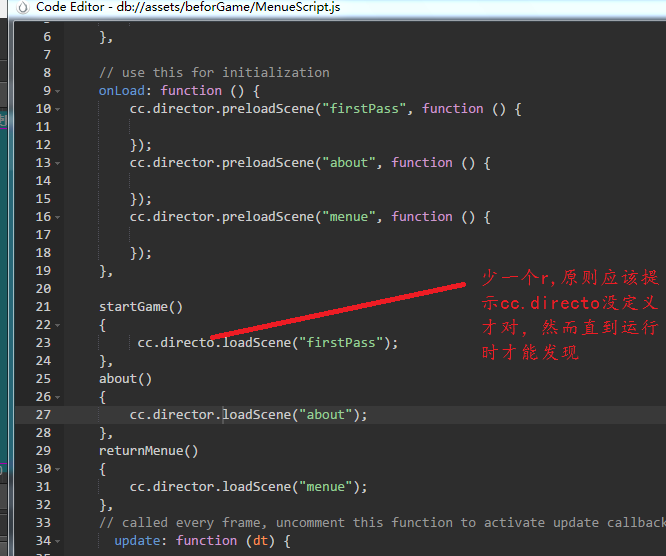Click the Code Editor window icon
This screenshot has height=556, width=666.
click(23, 7)
